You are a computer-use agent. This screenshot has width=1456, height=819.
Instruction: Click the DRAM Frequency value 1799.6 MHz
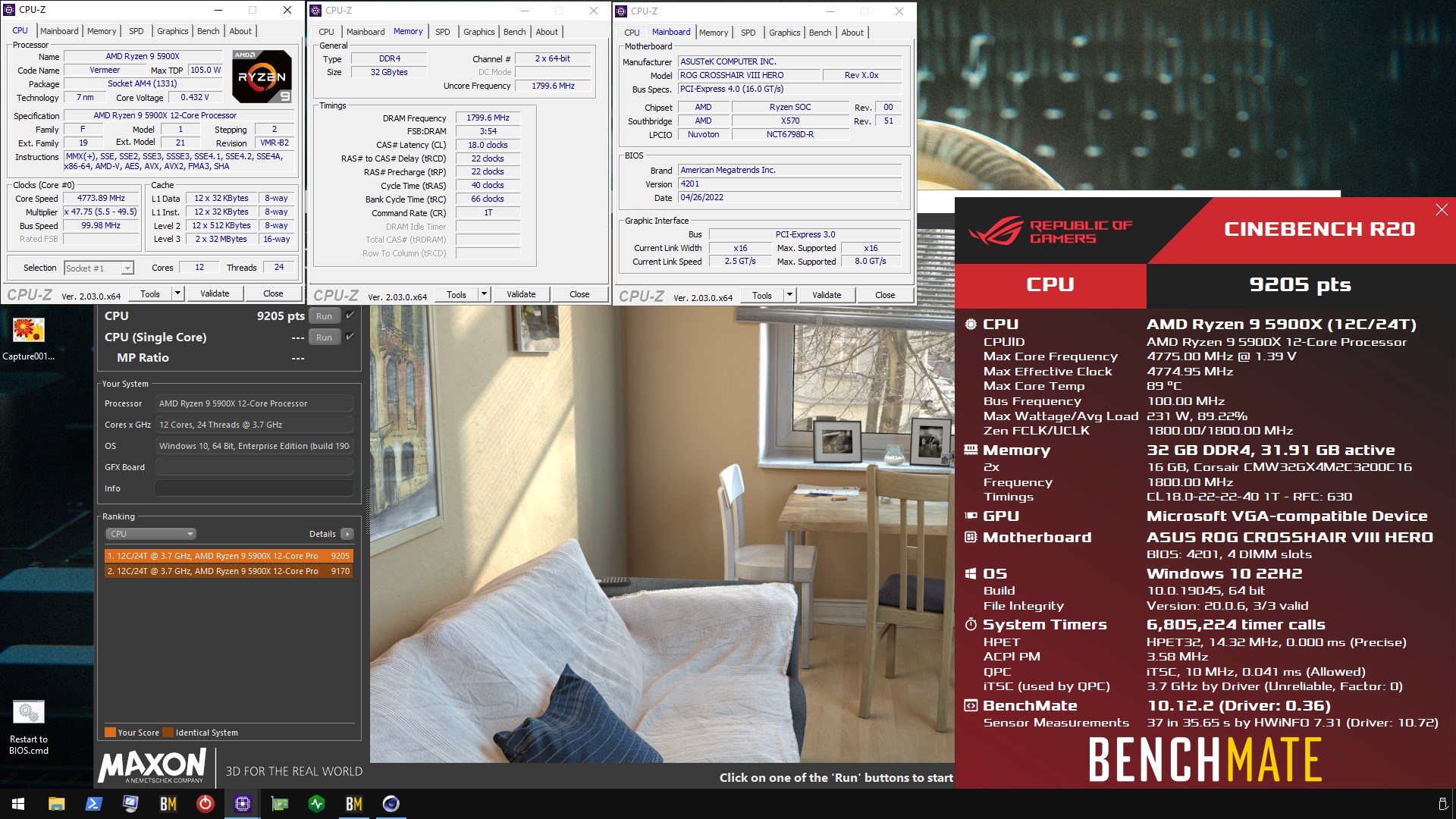coord(488,118)
